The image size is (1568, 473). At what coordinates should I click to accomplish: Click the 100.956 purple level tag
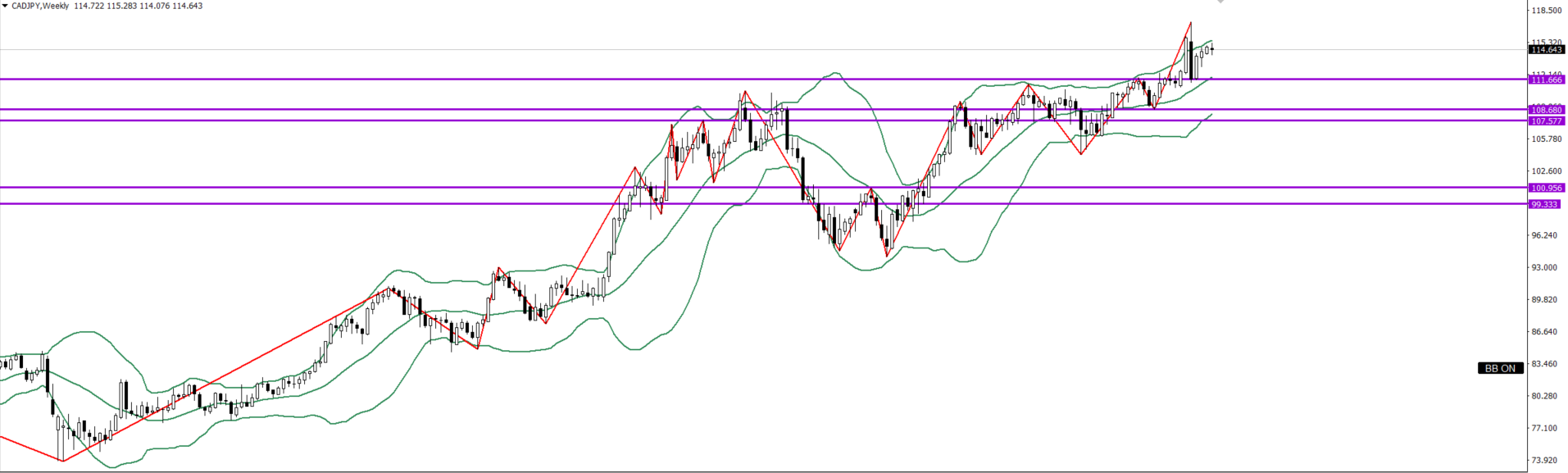click(1547, 188)
